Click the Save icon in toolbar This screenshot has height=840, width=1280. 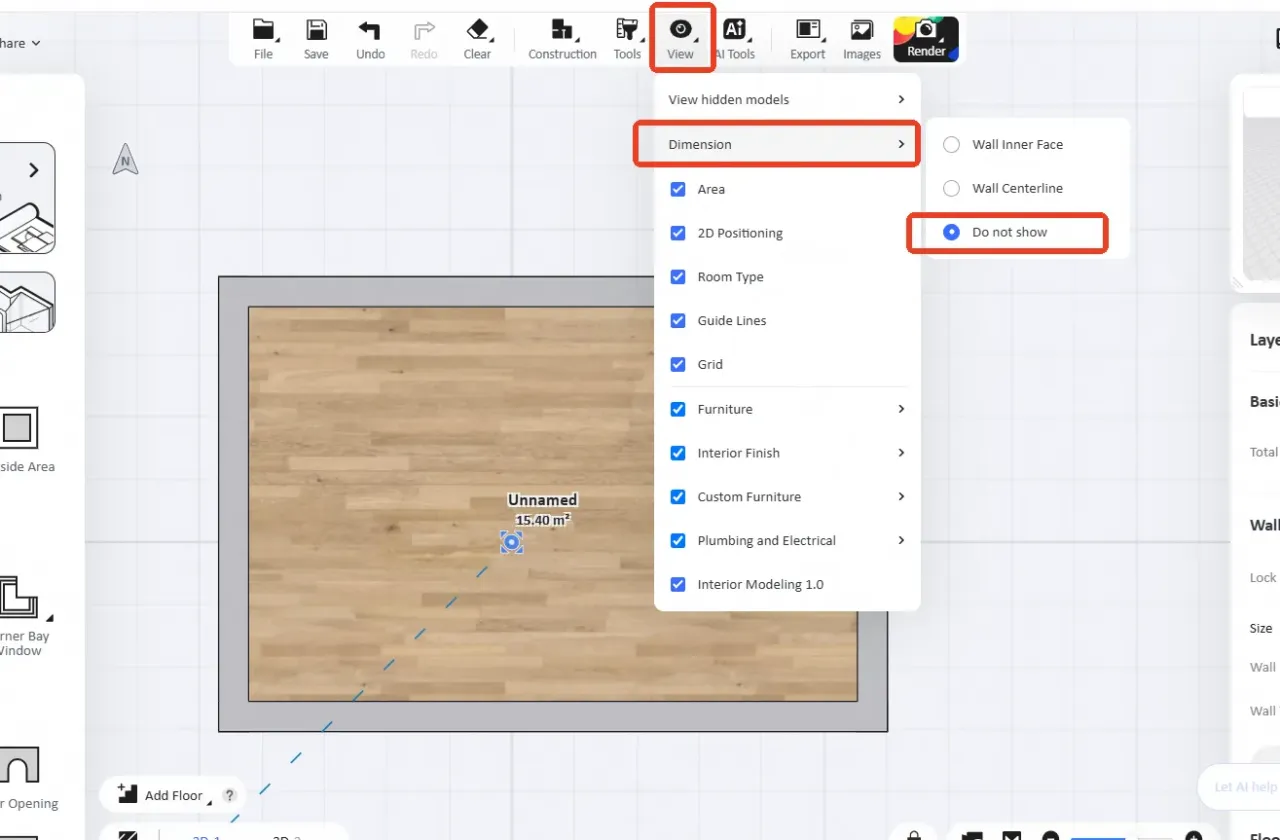point(316,31)
